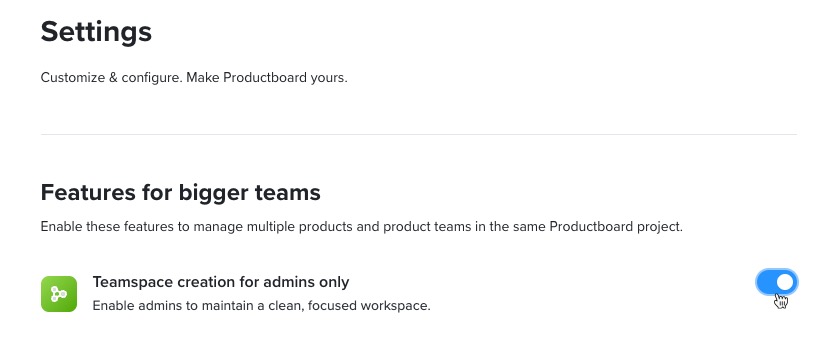Click 'product teams' in the features description
836x361 pixels.
pos(420,227)
